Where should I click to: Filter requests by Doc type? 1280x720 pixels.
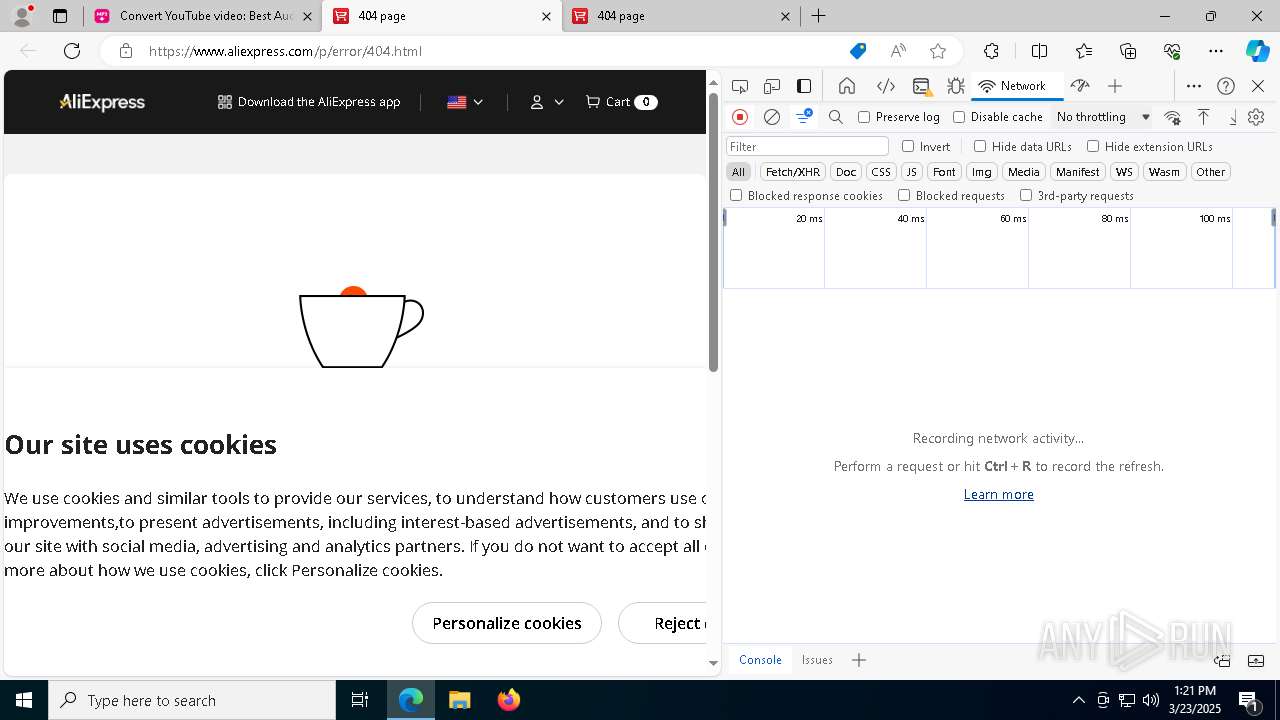(846, 172)
